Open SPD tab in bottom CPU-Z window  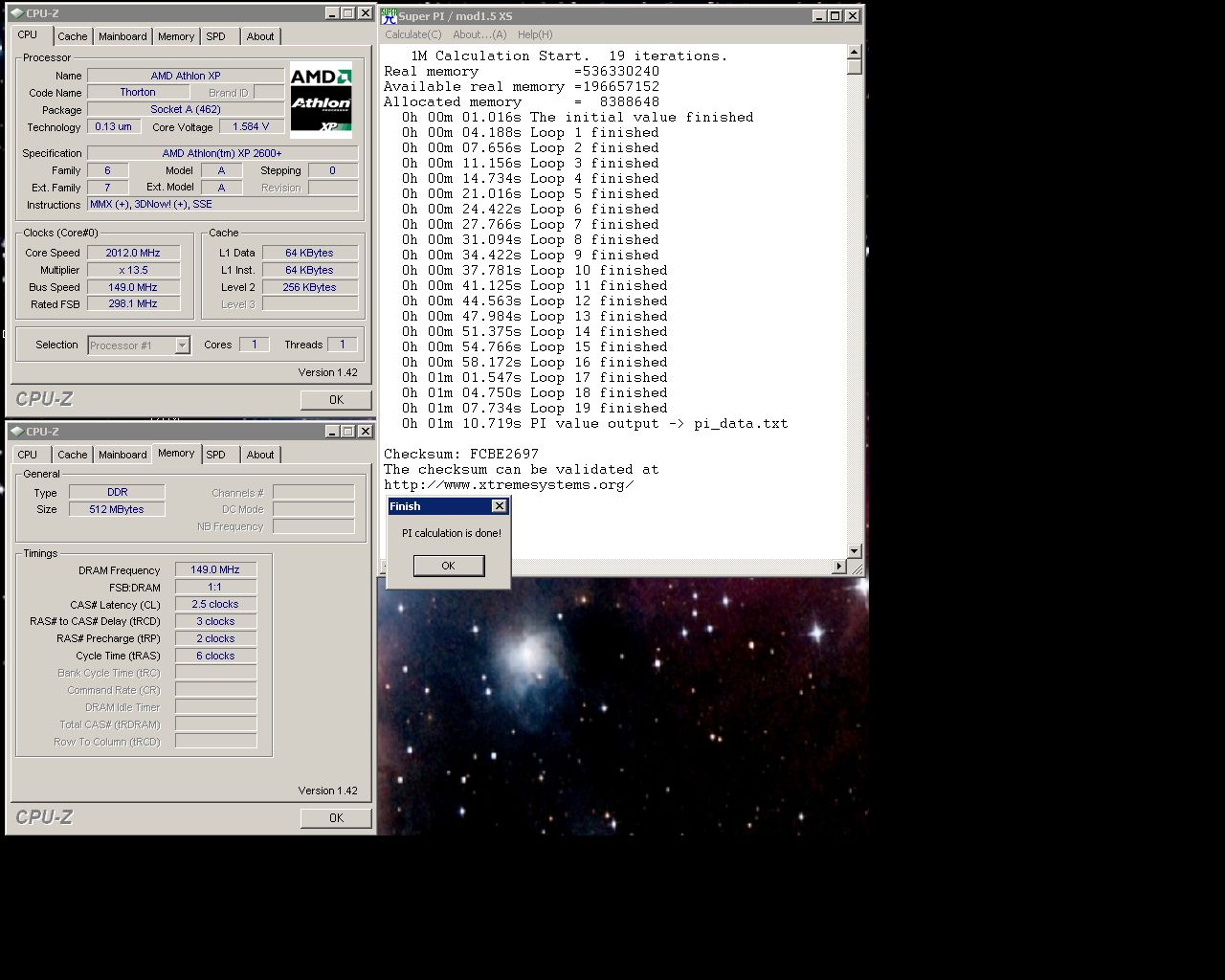(x=216, y=455)
